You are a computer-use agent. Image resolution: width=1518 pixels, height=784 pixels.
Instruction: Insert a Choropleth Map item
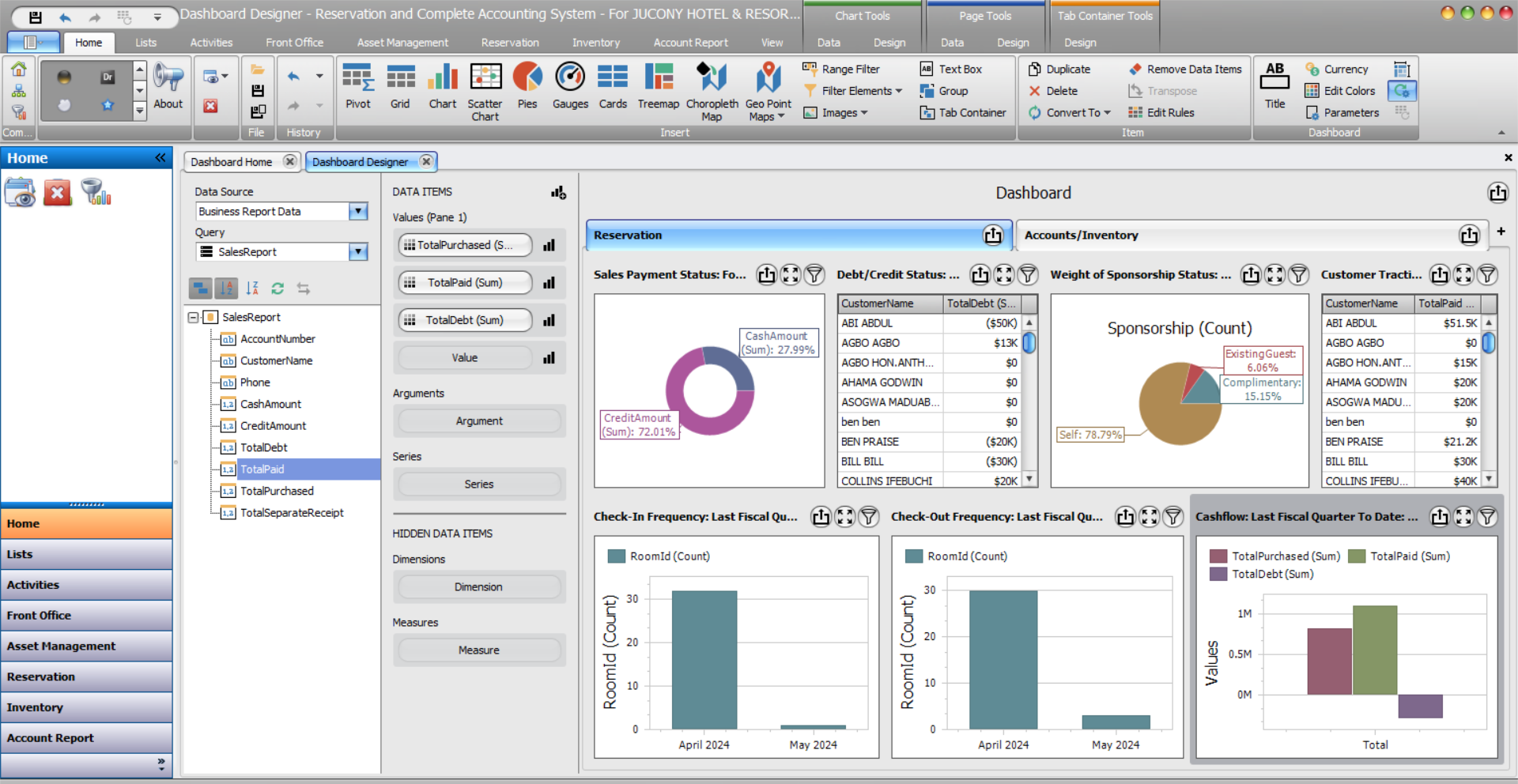click(712, 92)
